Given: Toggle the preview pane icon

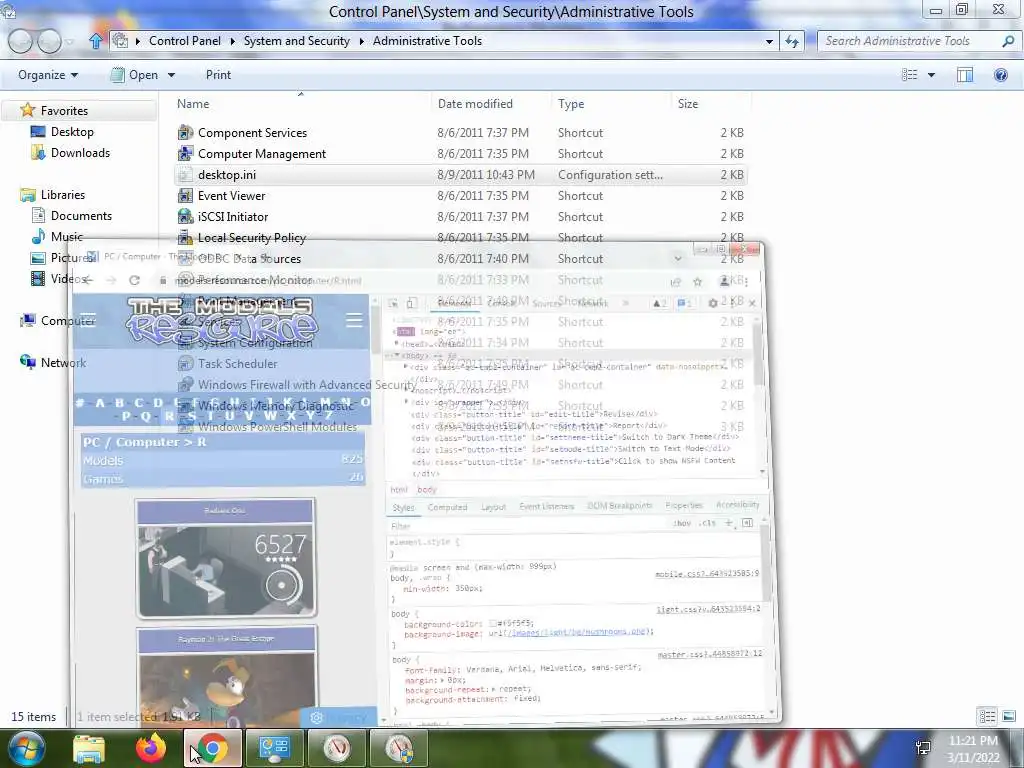Looking at the screenshot, I should click(x=965, y=75).
